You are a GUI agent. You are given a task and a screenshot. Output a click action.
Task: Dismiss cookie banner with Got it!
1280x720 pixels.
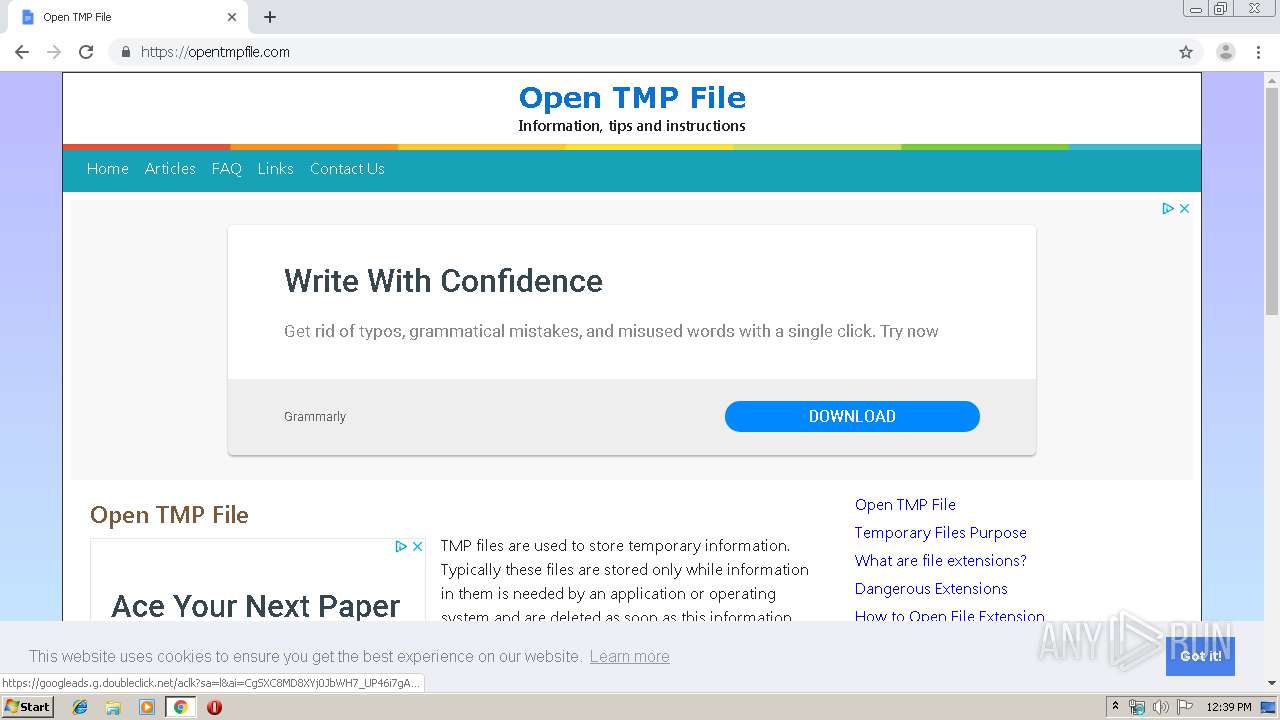pos(1200,656)
